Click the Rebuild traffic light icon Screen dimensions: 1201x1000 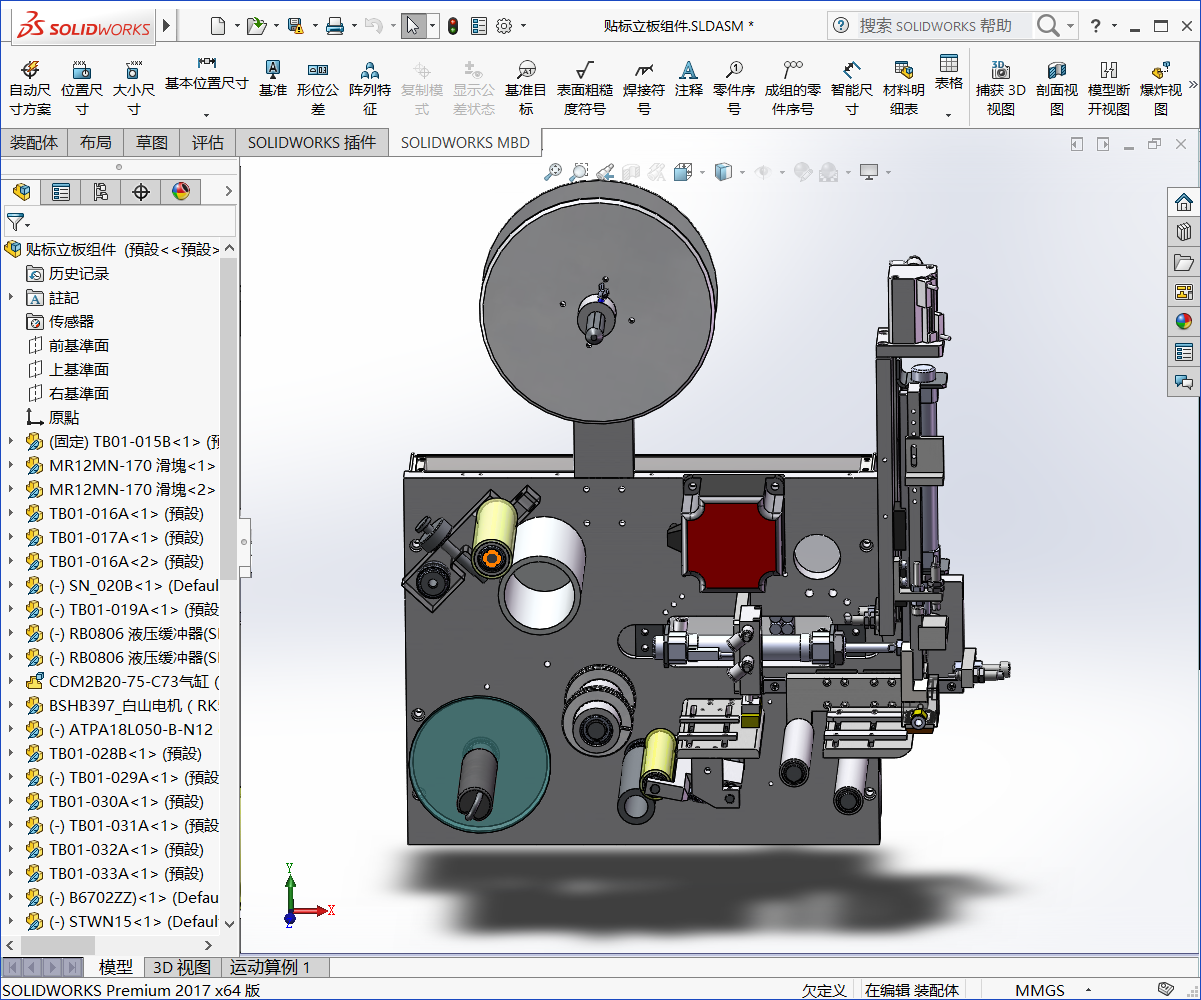452,26
